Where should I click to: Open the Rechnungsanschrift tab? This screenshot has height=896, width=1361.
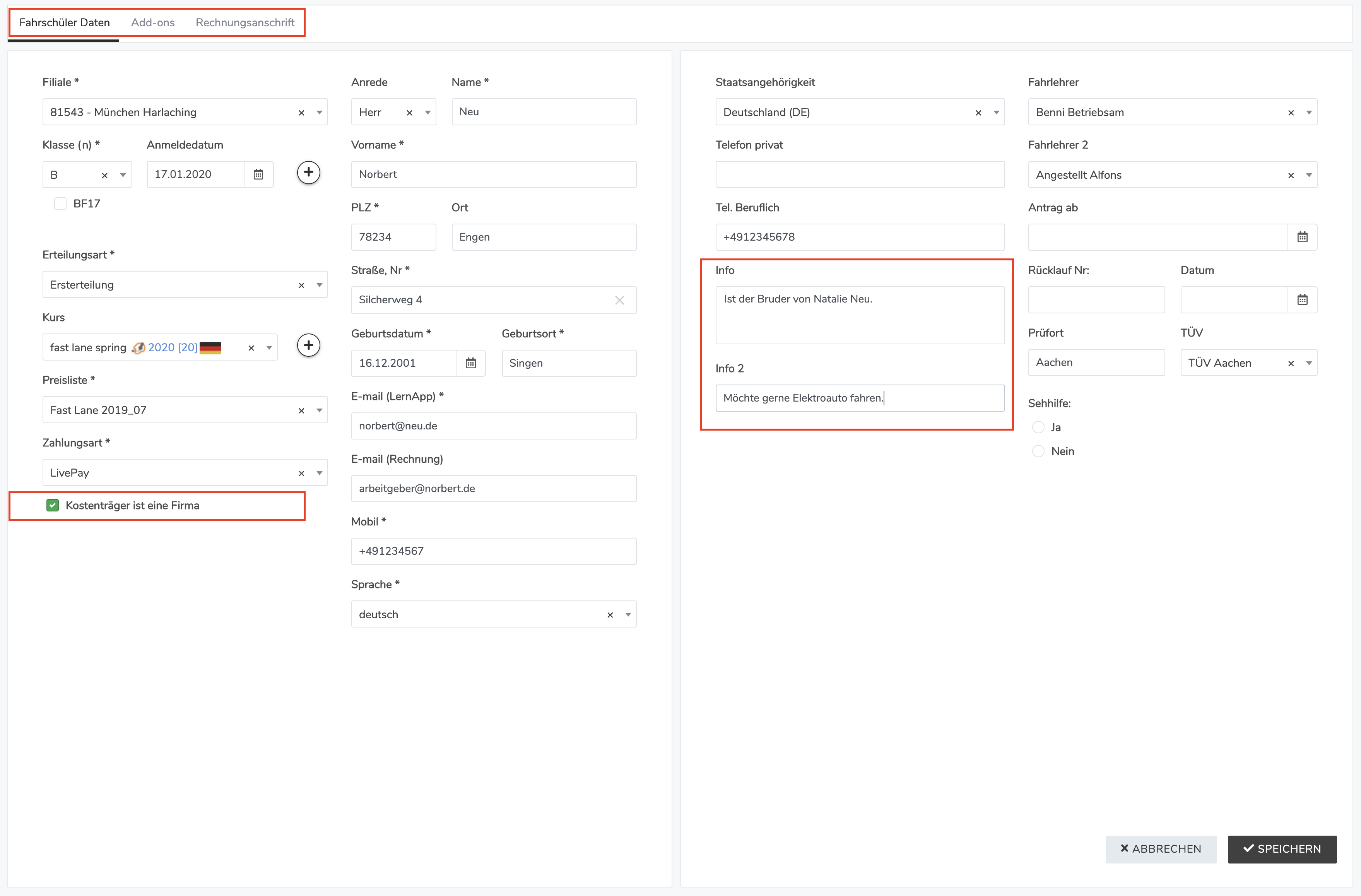(x=245, y=22)
